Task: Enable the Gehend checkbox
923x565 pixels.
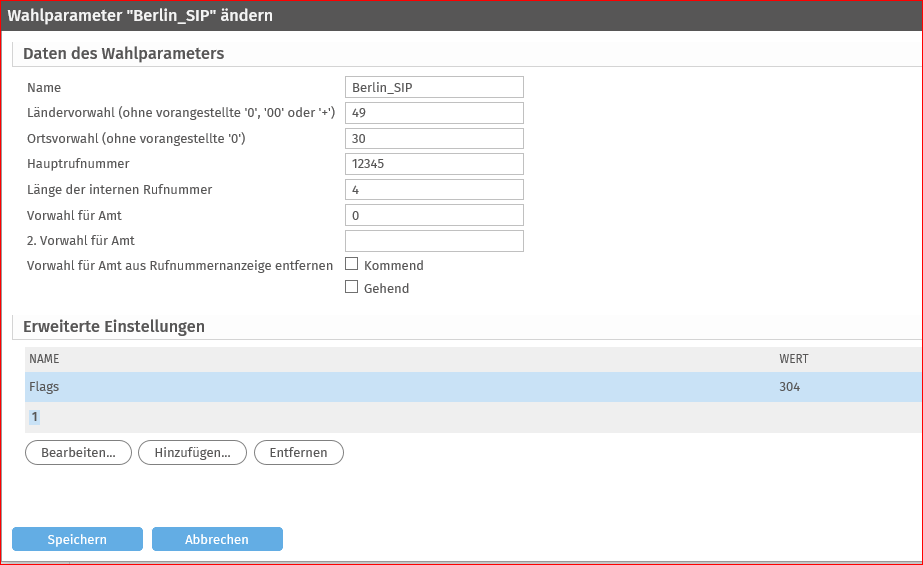Action: [351, 287]
